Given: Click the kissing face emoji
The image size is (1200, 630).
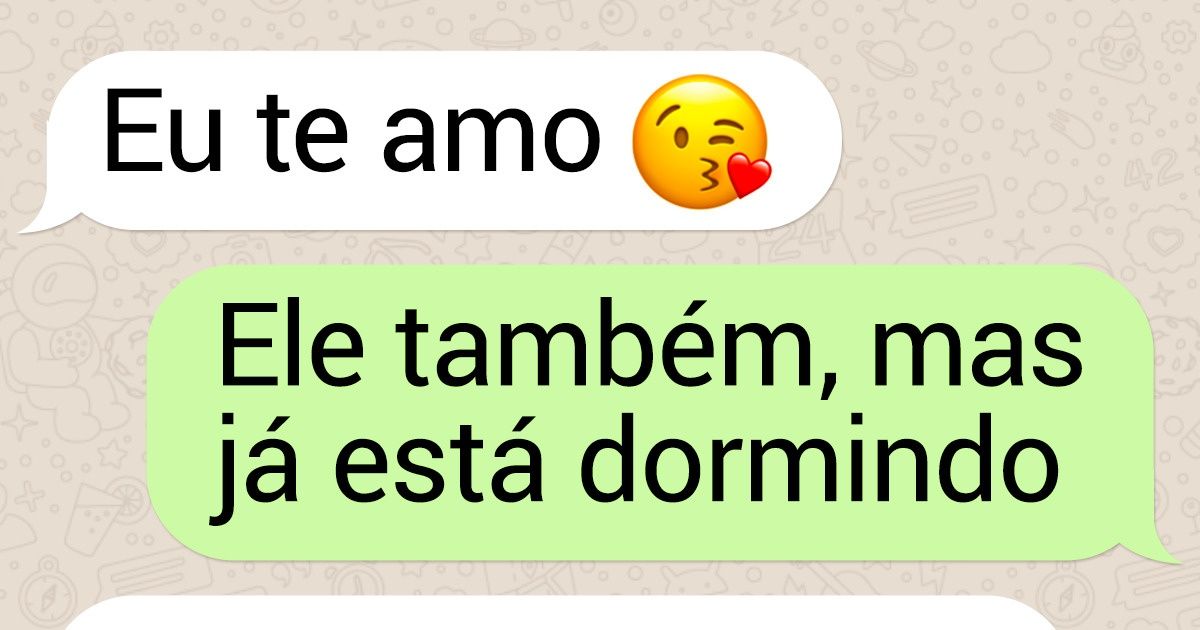Looking at the screenshot, I should coord(700,141).
